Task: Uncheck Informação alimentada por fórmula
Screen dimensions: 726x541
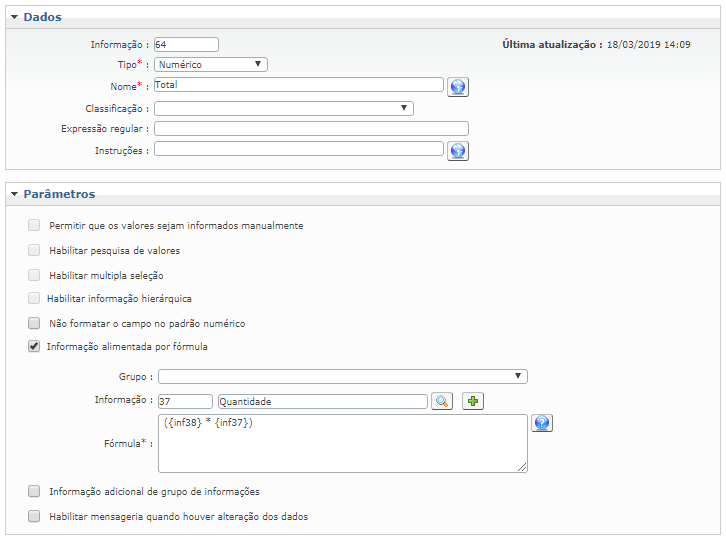Action: tap(34, 347)
